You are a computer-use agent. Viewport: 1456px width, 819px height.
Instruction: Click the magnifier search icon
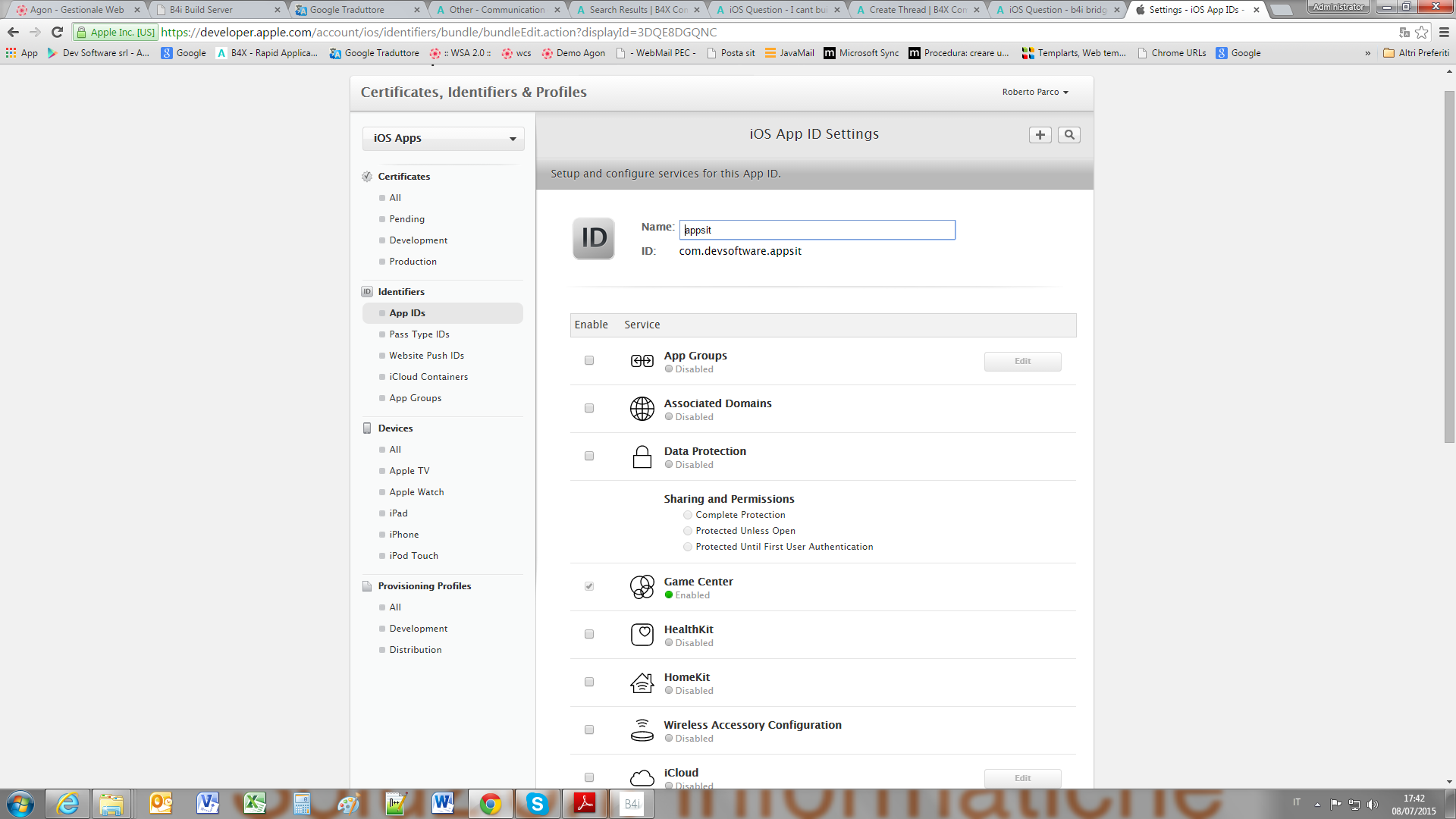click(x=1069, y=135)
